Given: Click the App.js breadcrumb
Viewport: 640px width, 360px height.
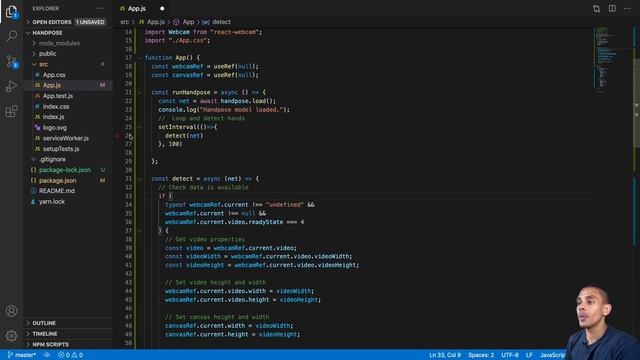Looking at the screenshot, I should (x=152, y=22).
